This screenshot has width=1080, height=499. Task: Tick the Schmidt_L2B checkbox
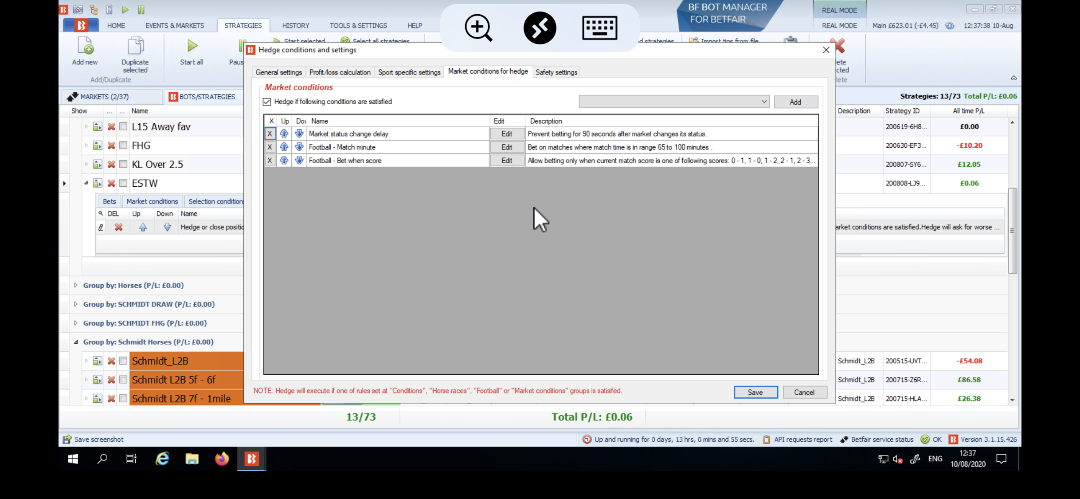(x=123, y=360)
